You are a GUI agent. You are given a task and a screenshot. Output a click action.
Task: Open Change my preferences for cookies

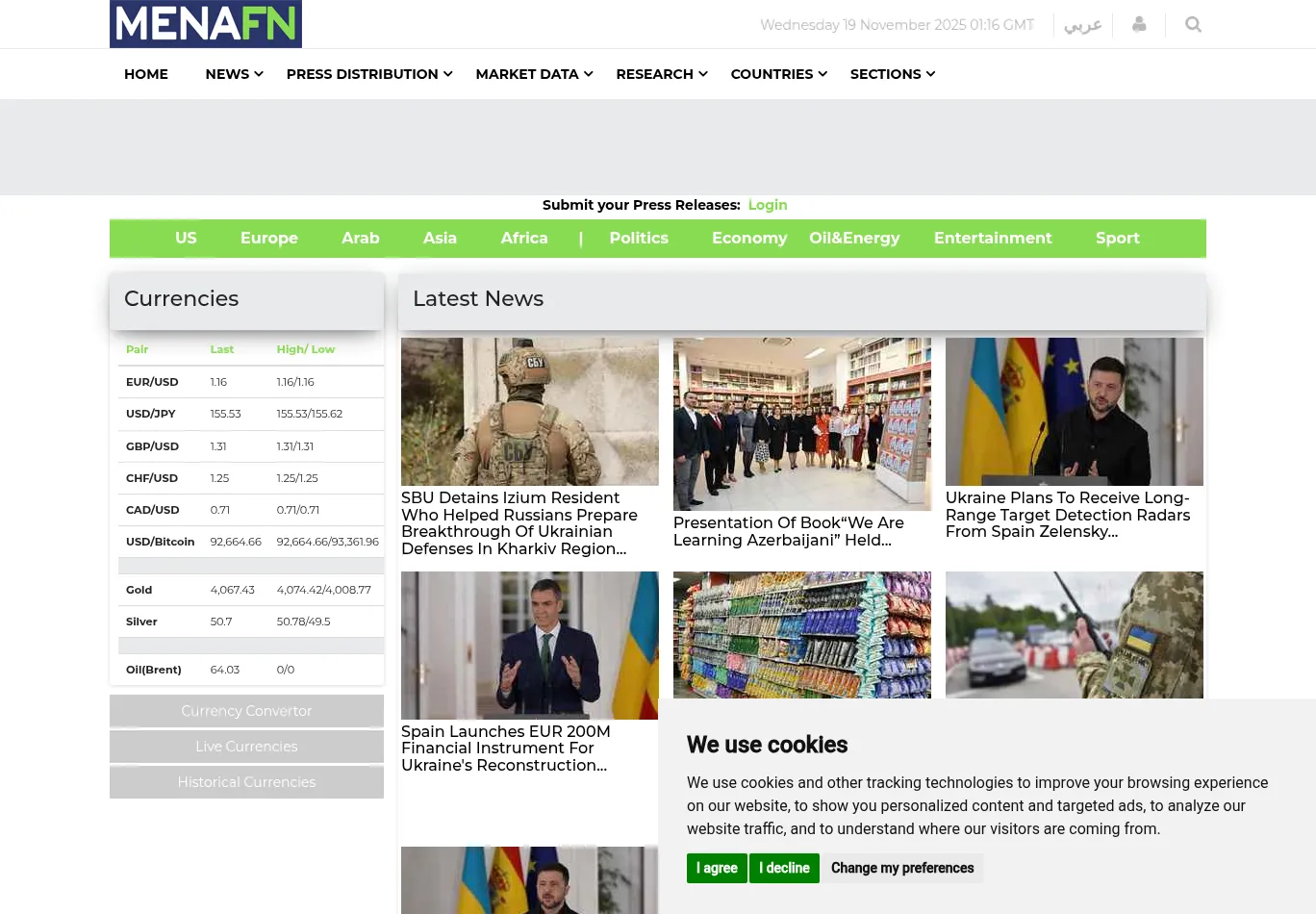pos(901,868)
